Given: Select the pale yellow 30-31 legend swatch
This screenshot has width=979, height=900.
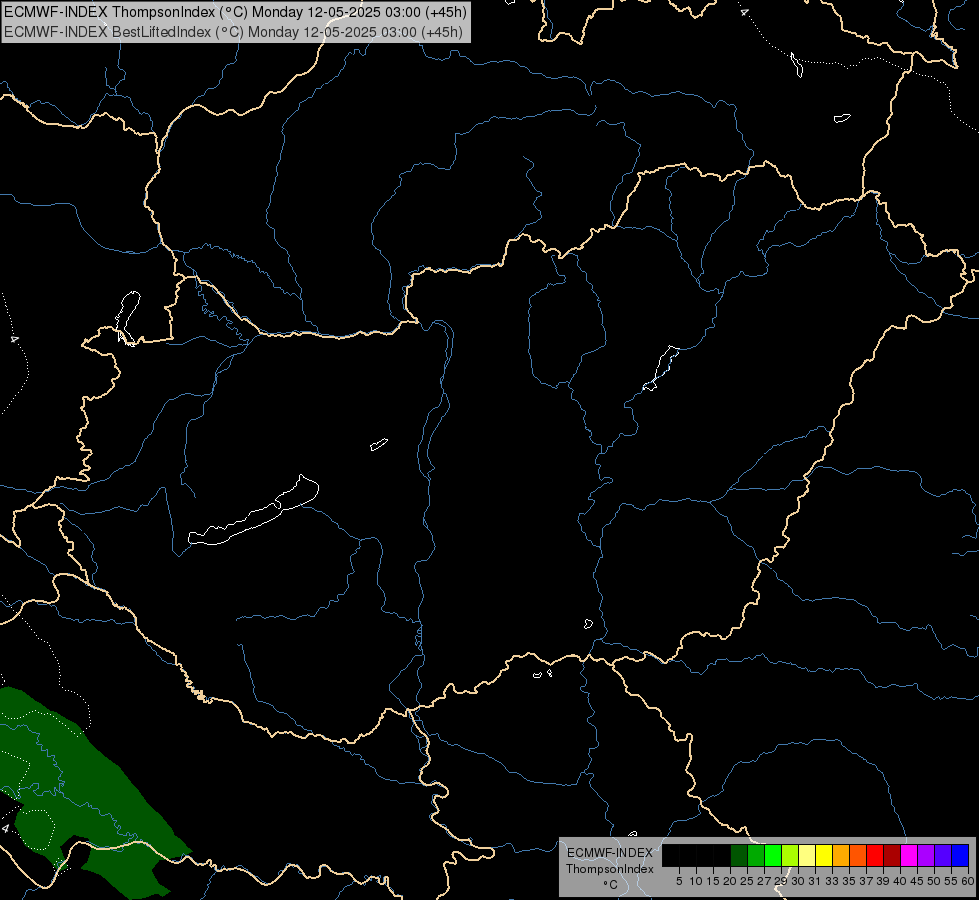Looking at the screenshot, I should pos(807,855).
